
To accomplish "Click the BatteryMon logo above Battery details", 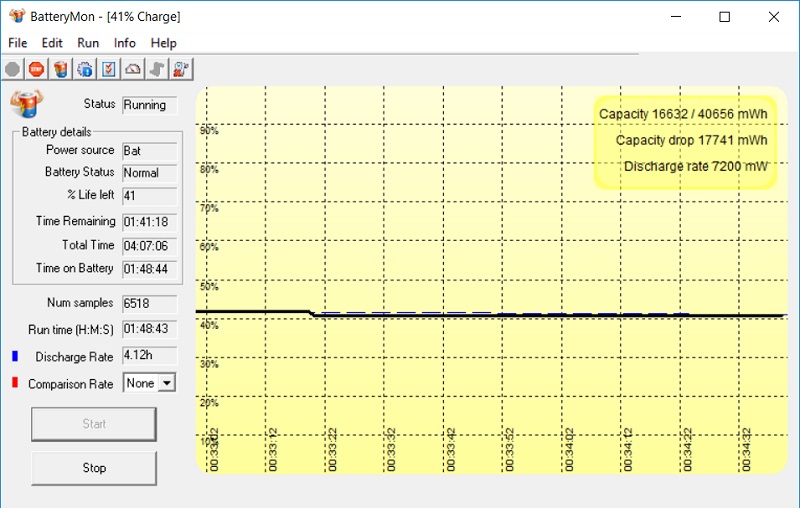I will (x=27, y=104).
